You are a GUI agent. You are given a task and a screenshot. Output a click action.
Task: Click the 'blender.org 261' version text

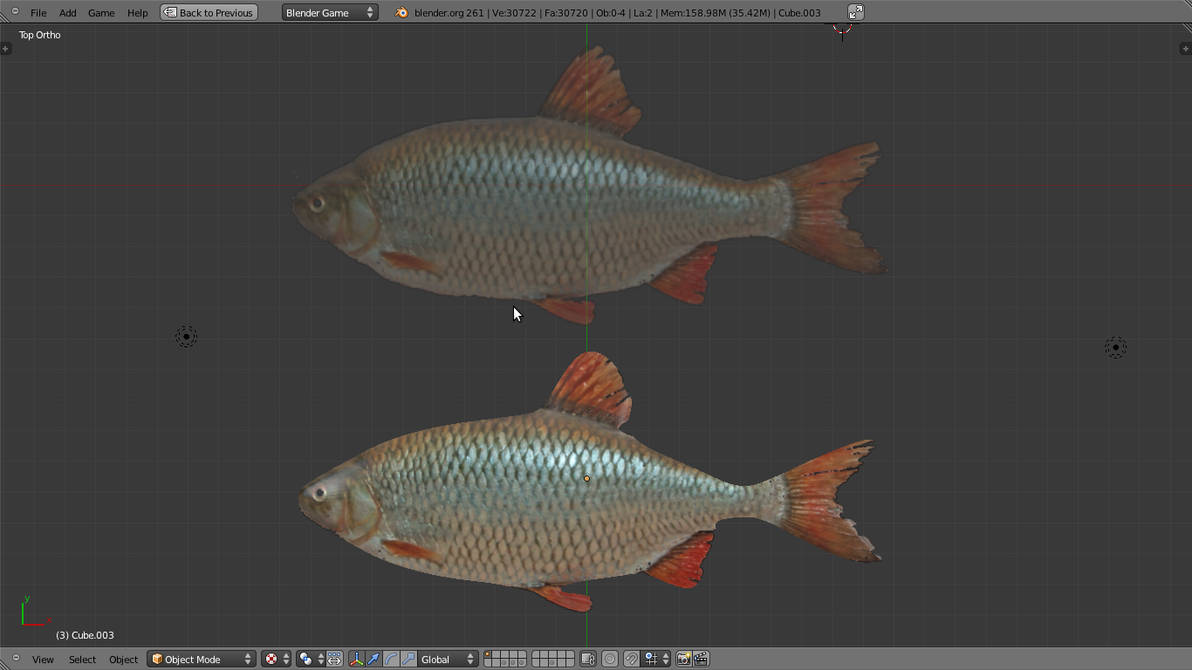[449, 13]
